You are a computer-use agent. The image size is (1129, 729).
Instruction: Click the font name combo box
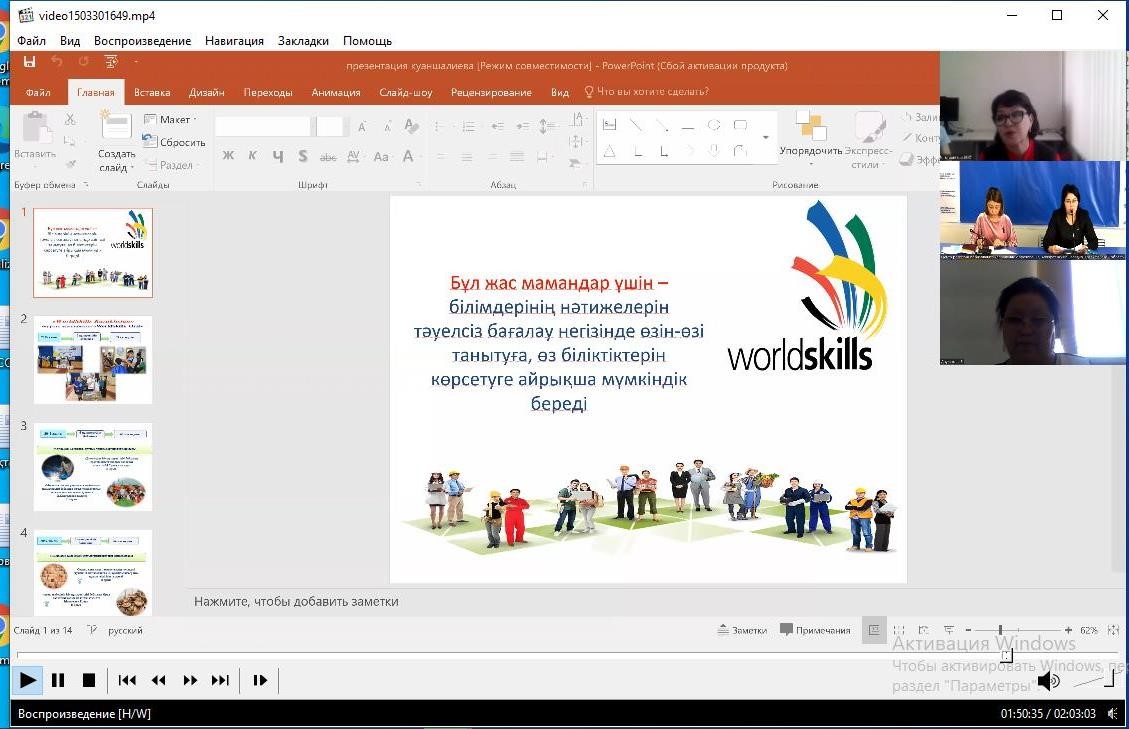[x=263, y=127]
